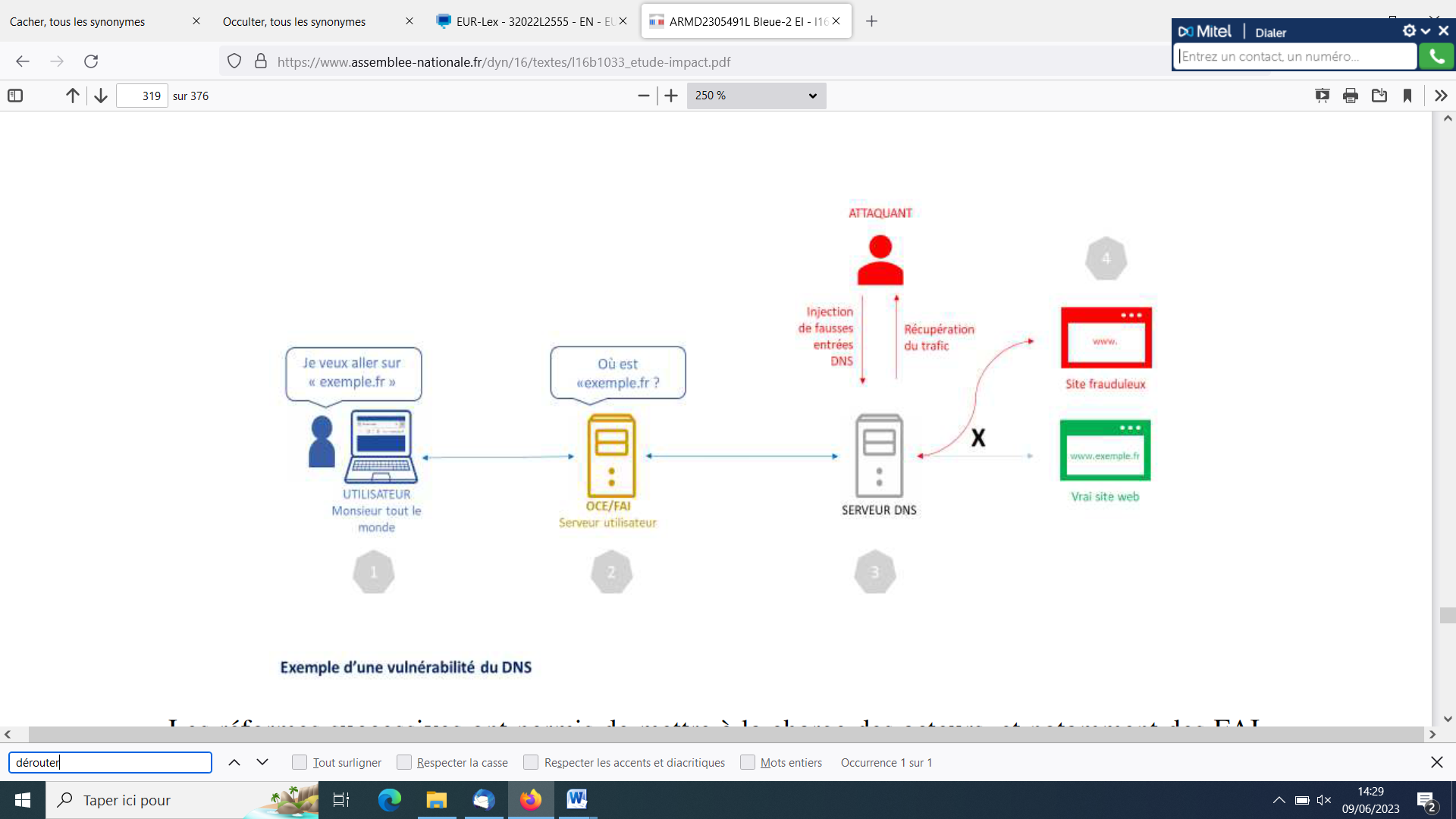Click the page number field
This screenshot has width=1456, height=819.
[142, 96]
